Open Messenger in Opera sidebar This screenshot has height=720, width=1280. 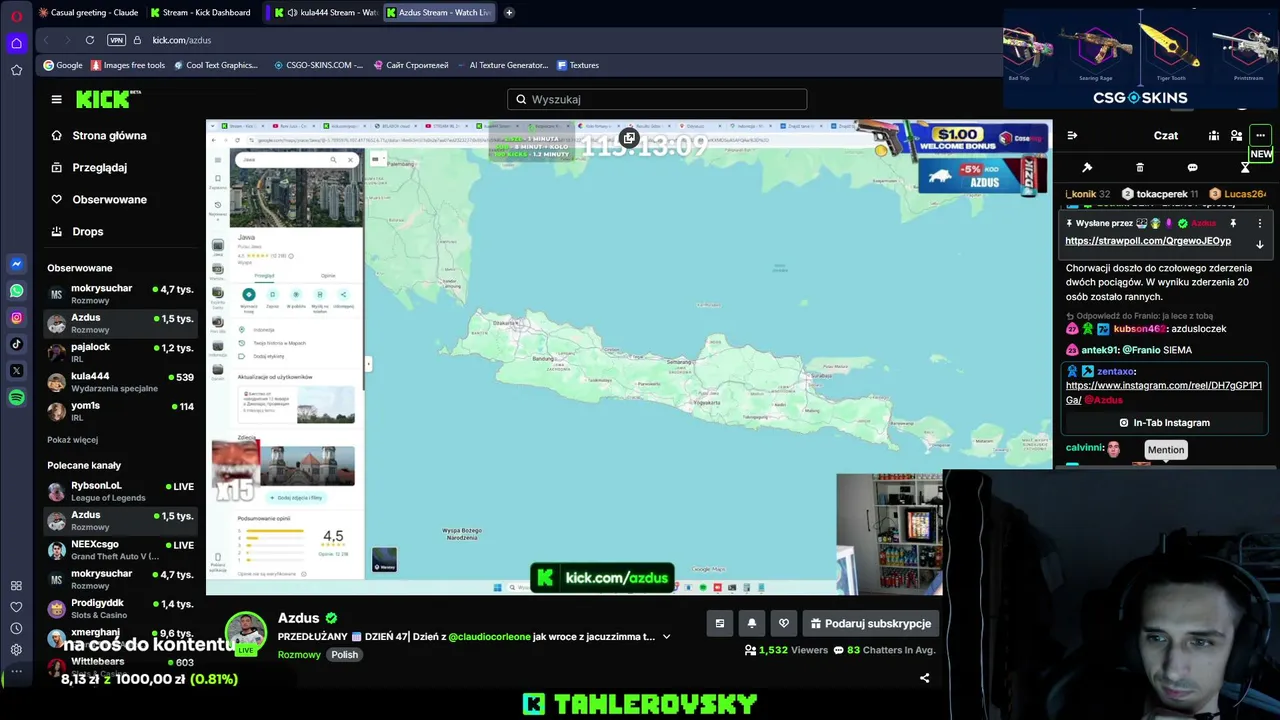16,264
